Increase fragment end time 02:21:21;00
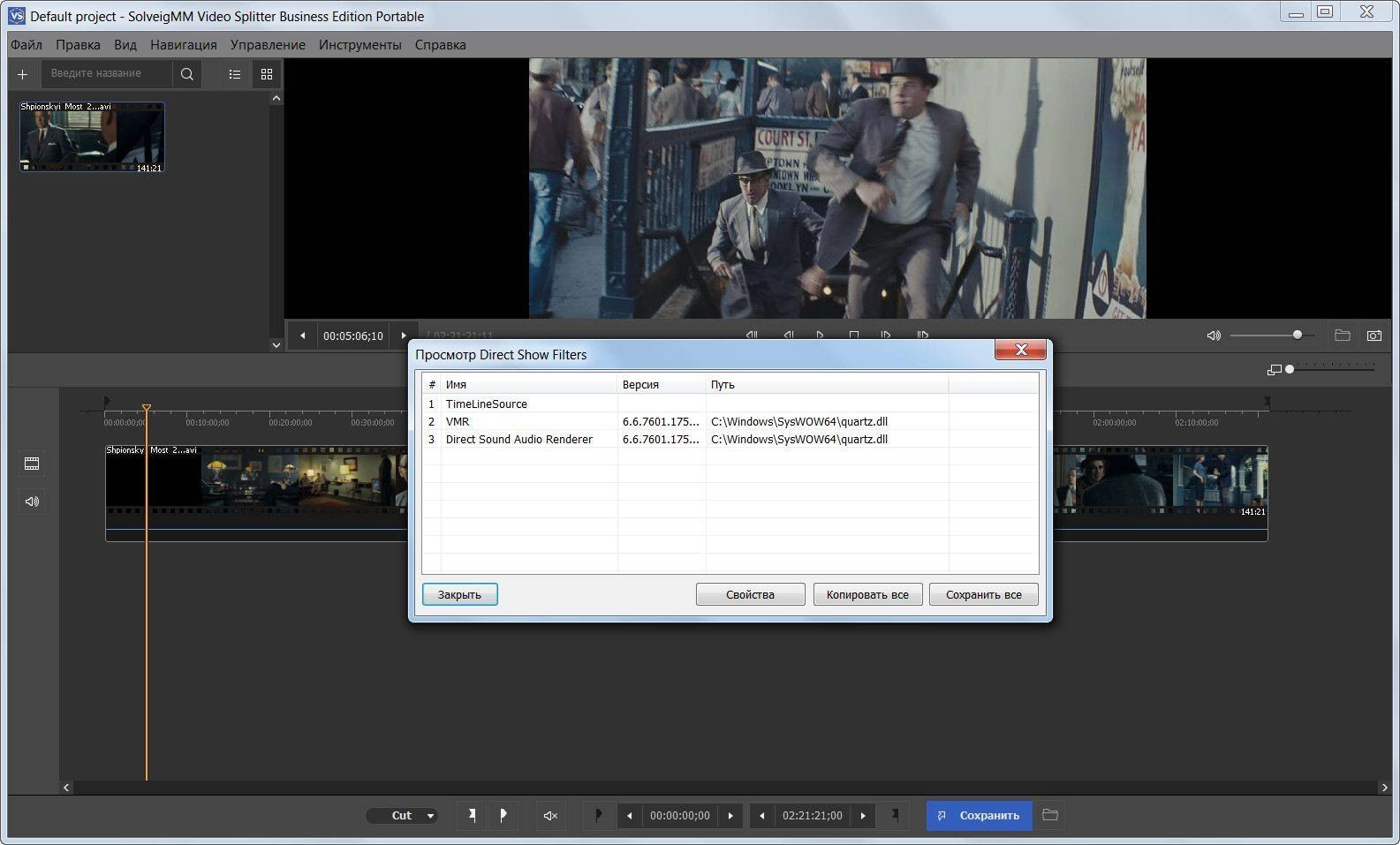The image size is (1400, 845). (863, 815)
